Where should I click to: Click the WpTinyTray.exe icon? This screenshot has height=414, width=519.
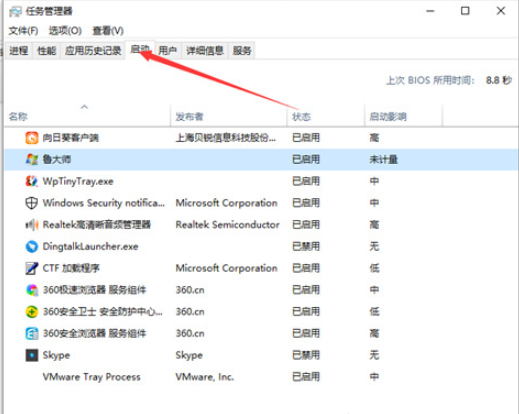(32, 181)
